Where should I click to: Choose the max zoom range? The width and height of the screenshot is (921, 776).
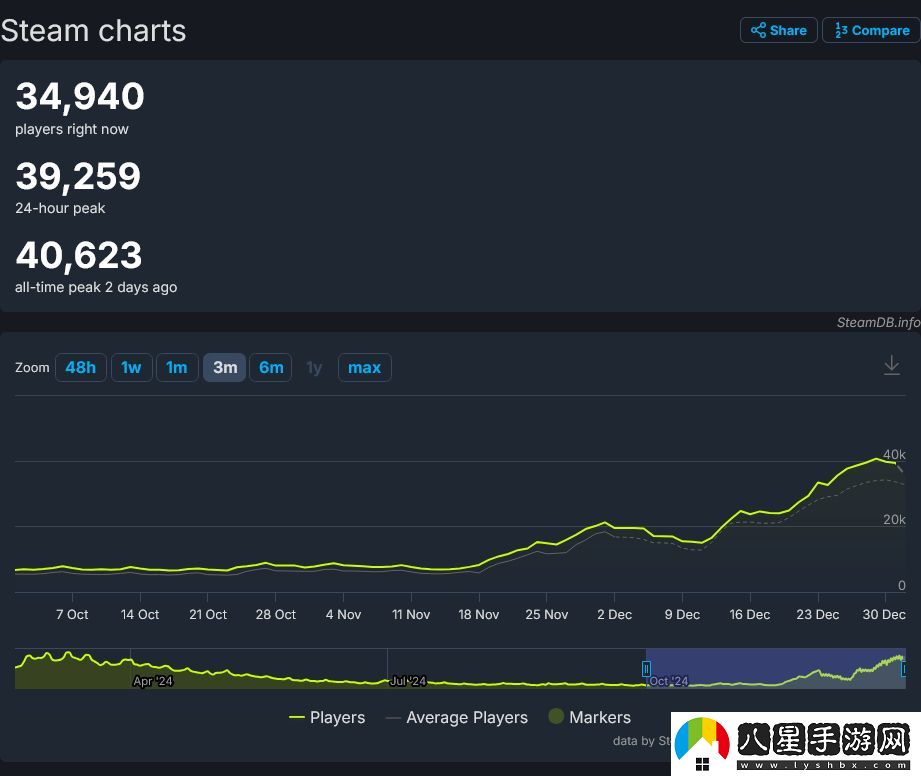(x=365, y=368)
